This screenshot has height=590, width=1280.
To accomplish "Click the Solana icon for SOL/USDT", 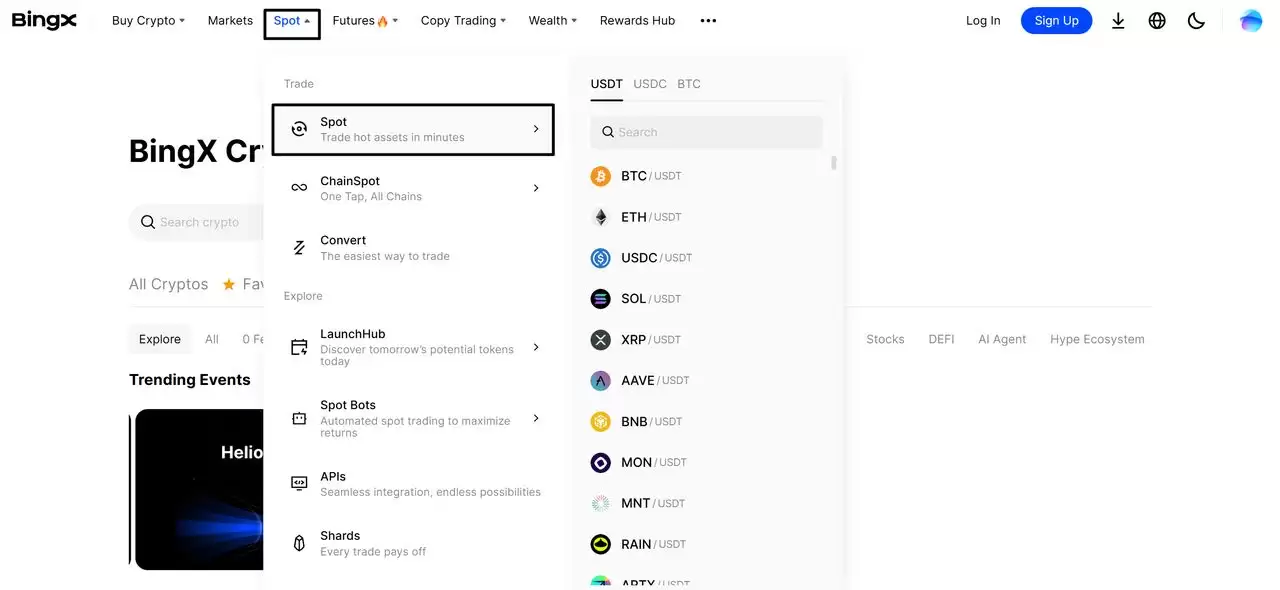I will pos(600,299).
